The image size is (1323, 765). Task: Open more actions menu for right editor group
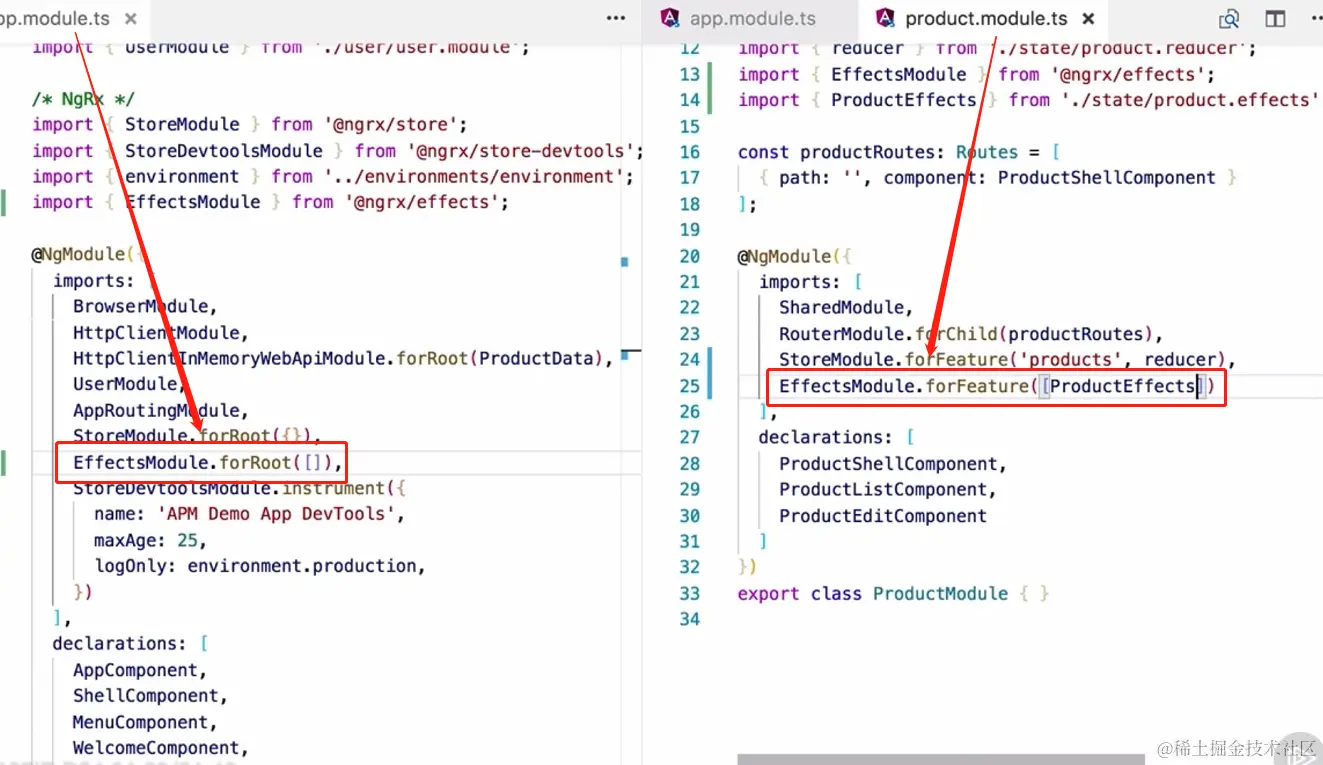click(x=1315, y=19)
